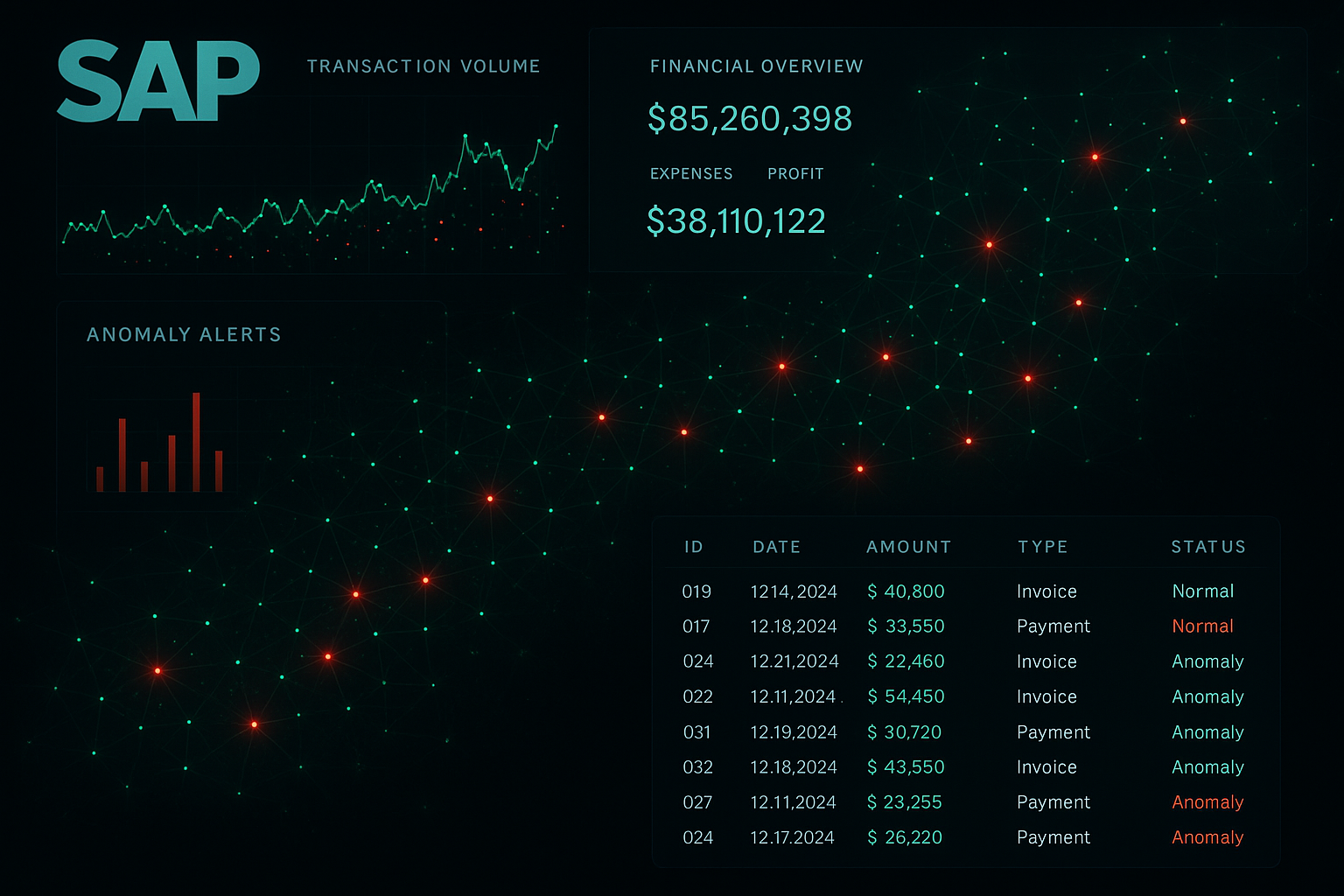Viewport: 1344px width, 896px height.
Task: Click date 12.11,2024 in row 022
Action: tap(793, 696)
